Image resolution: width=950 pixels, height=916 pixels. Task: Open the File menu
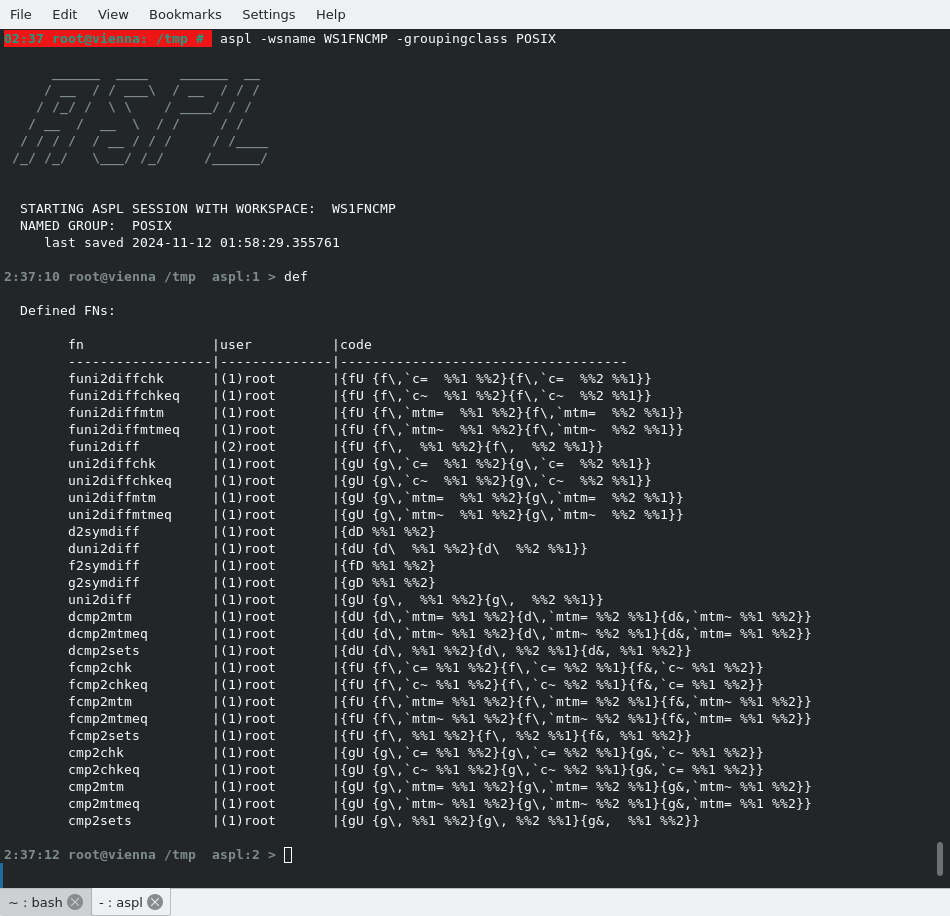[x=21, y=14]
